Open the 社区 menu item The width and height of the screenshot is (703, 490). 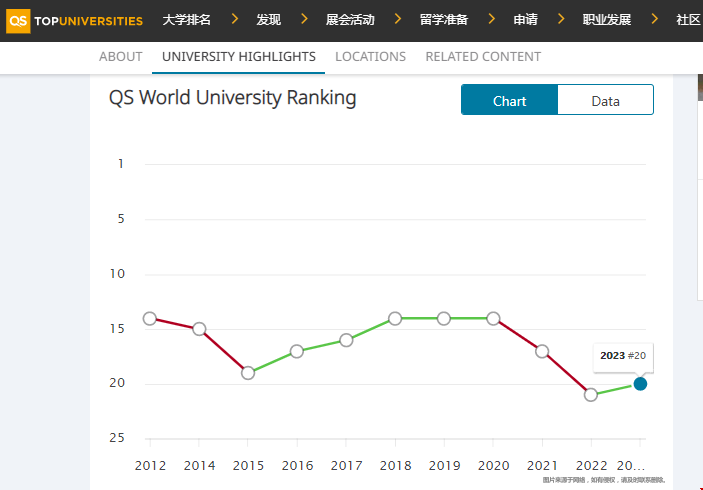coord(689,20)
